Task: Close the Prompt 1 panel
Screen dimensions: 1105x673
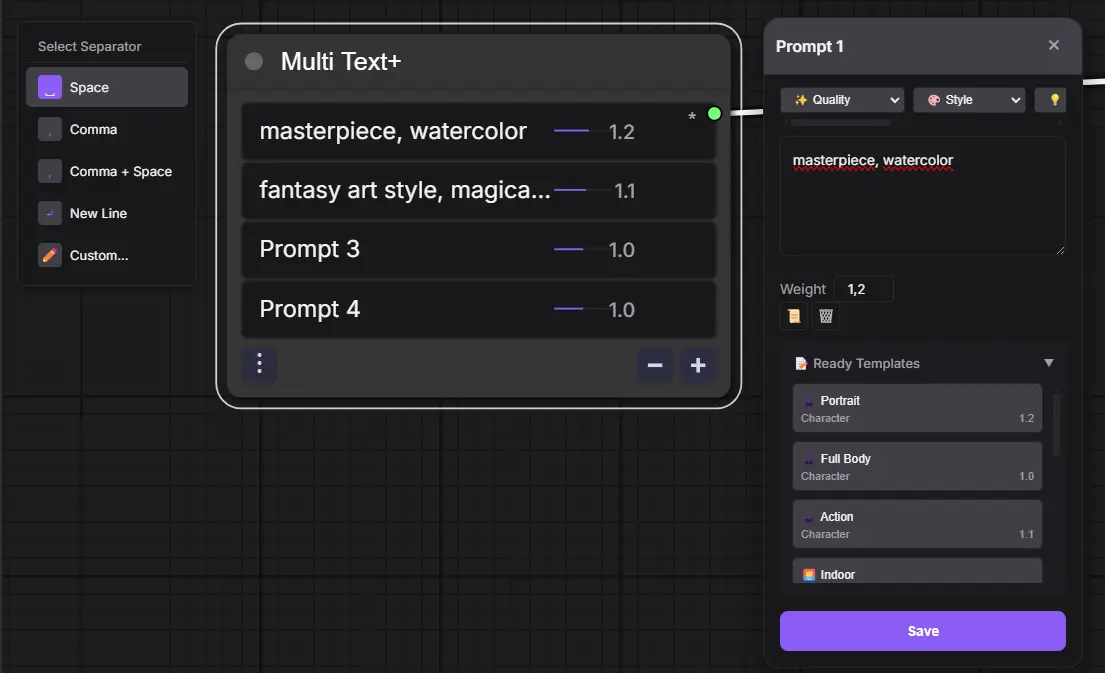Action: point(1053,46)
